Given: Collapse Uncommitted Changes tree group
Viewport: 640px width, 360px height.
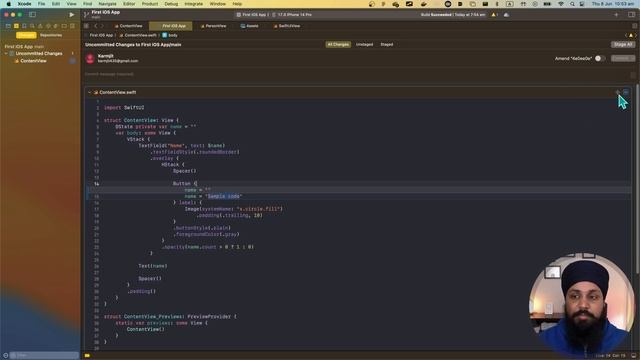Looking at the screenshot, I should [x=6, y=53].
